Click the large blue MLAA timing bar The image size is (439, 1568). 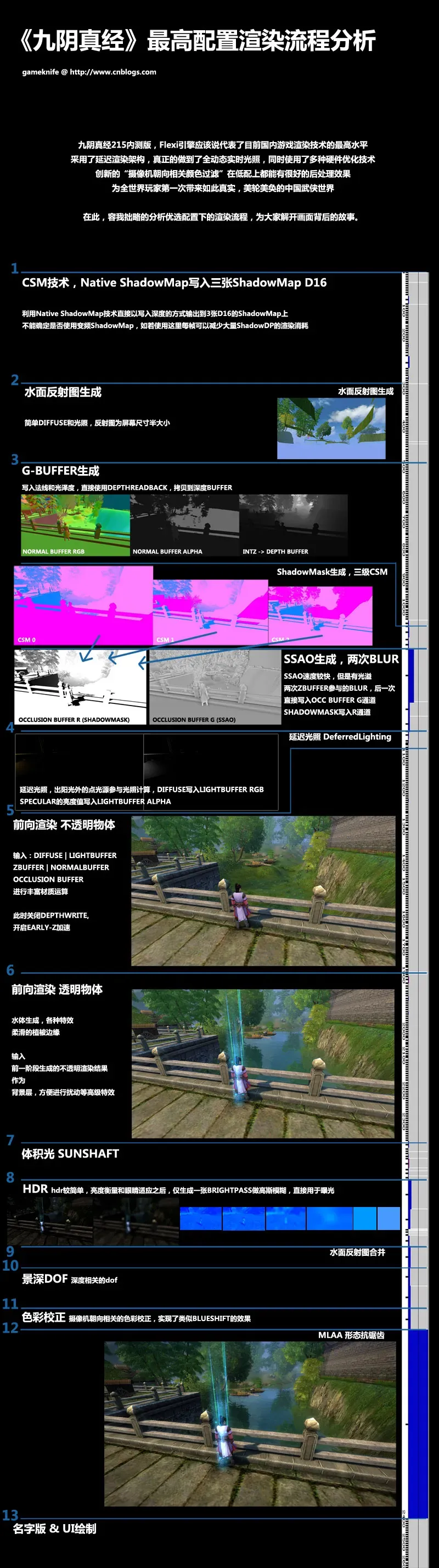[x=418, y=1424]
